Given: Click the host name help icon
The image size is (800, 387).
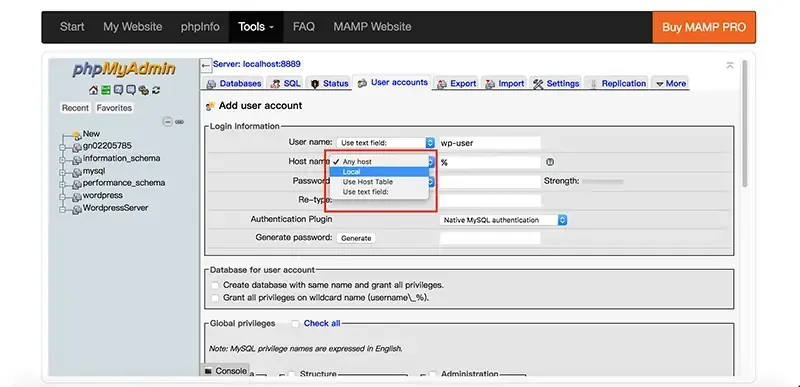Looking at the screenshot, I should tap(549, 162).
